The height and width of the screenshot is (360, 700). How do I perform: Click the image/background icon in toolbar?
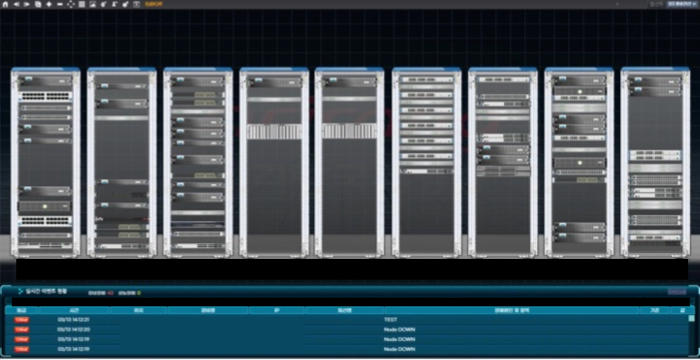coord(92,4)
